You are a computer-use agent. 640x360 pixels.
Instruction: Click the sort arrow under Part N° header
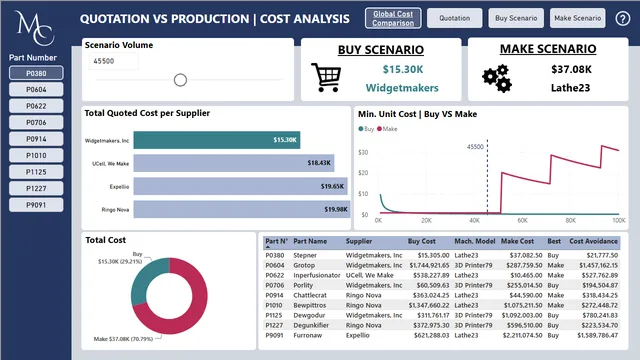pos(268,247)
